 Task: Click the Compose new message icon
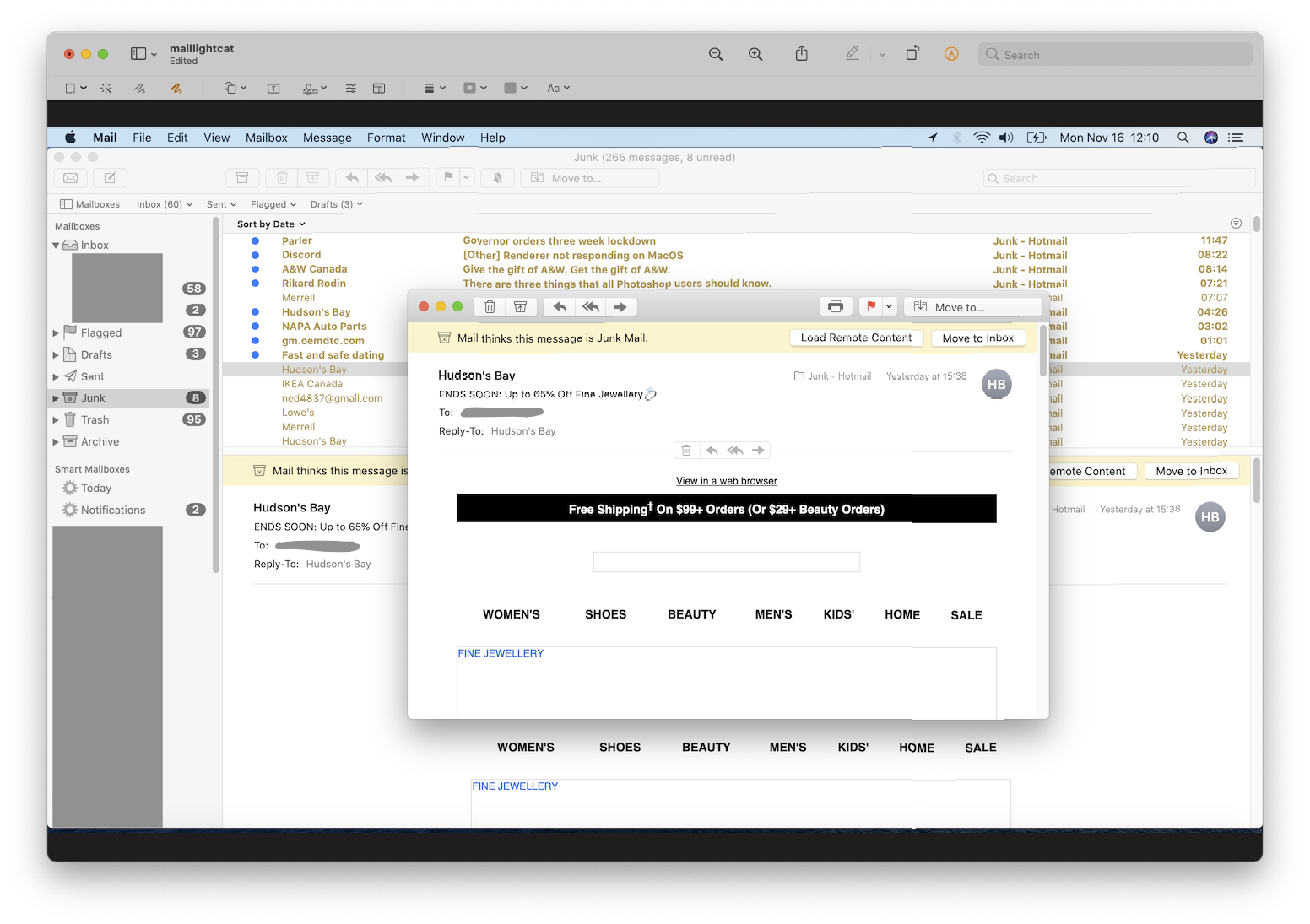(x=110, y=178)
